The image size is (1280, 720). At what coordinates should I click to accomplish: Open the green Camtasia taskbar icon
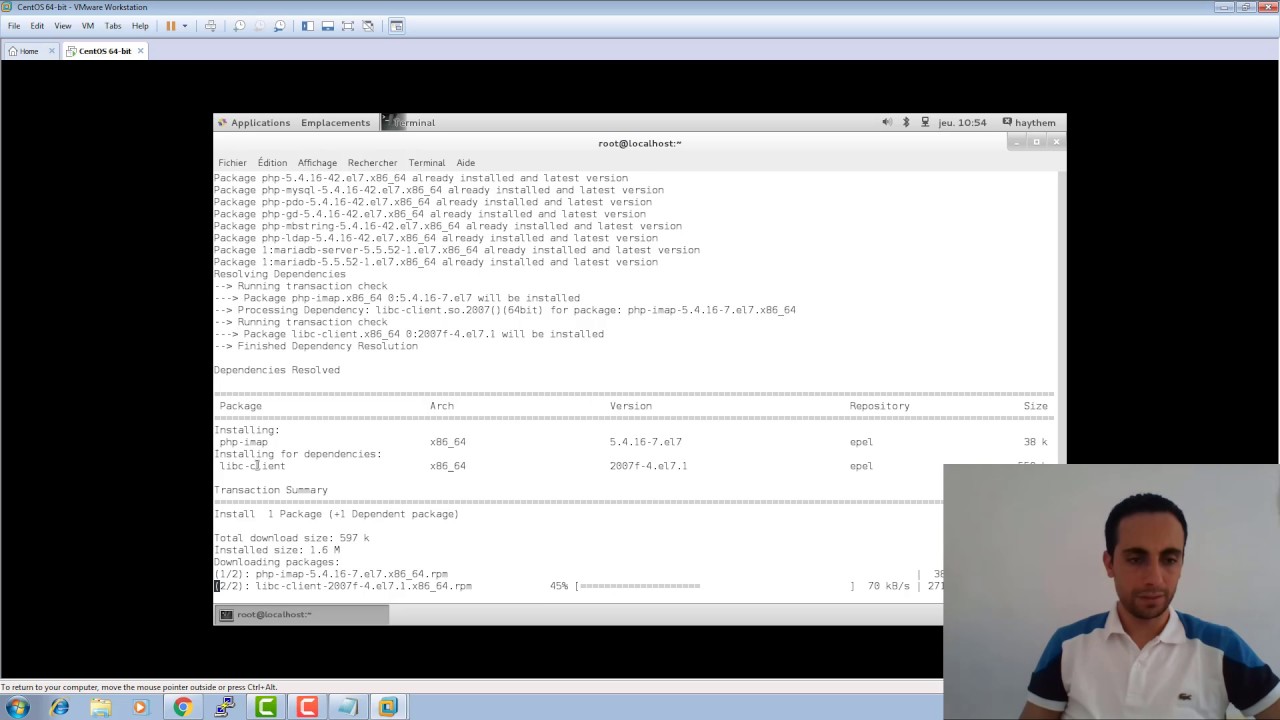tap(265, 707)
